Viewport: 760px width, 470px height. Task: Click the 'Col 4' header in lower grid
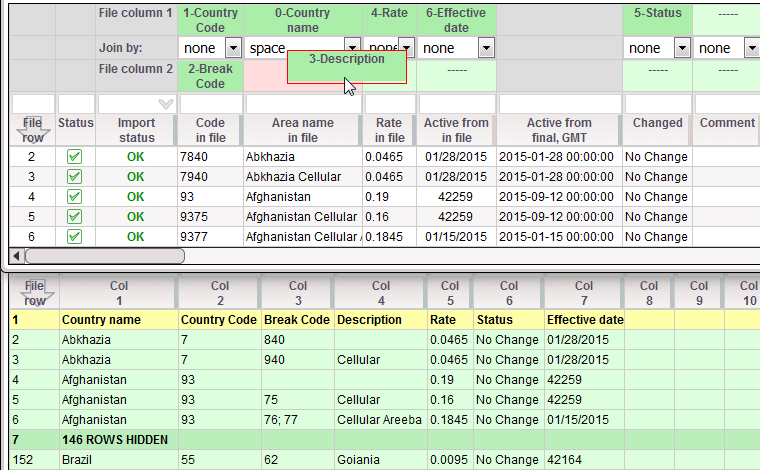tap(381, 293)
